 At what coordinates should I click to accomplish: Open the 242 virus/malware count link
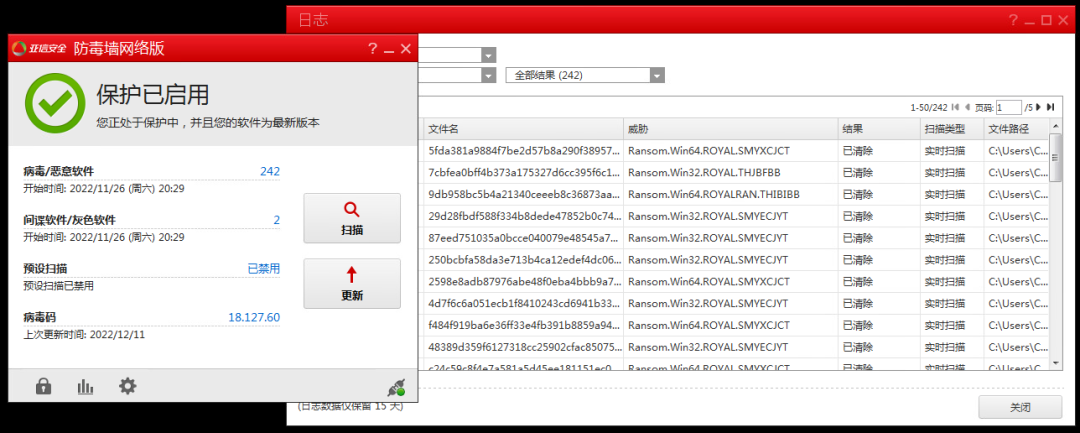pos(269,171)
